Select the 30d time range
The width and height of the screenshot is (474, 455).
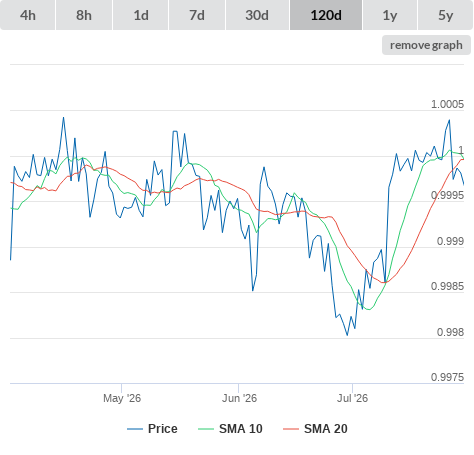pyautogui.click(x=257, y=15)
